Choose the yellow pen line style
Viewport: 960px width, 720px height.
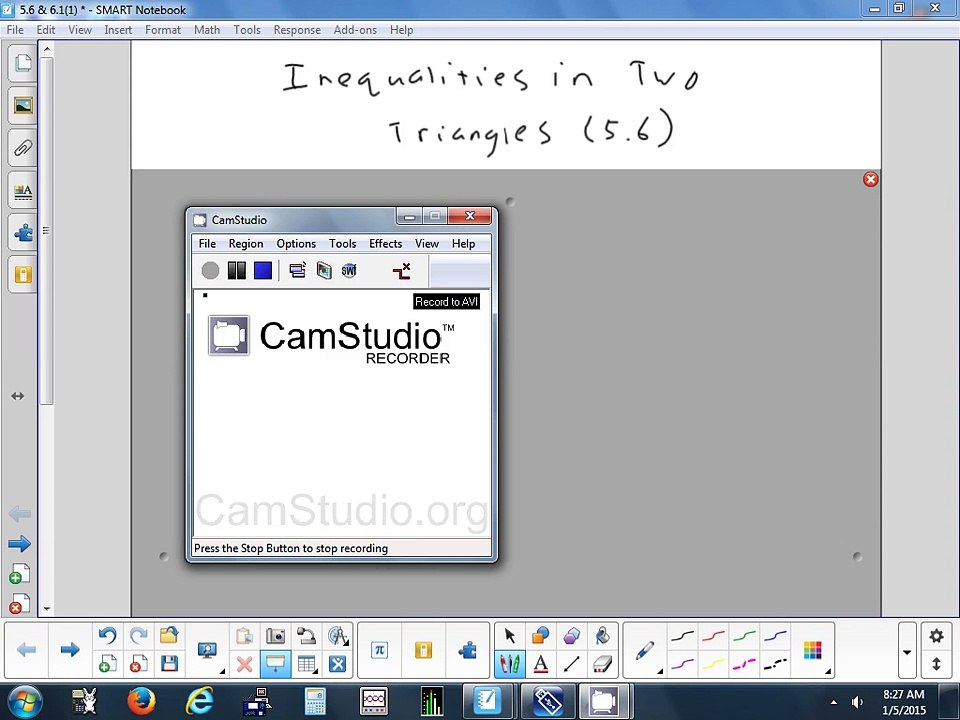click(x=713, y=664)
